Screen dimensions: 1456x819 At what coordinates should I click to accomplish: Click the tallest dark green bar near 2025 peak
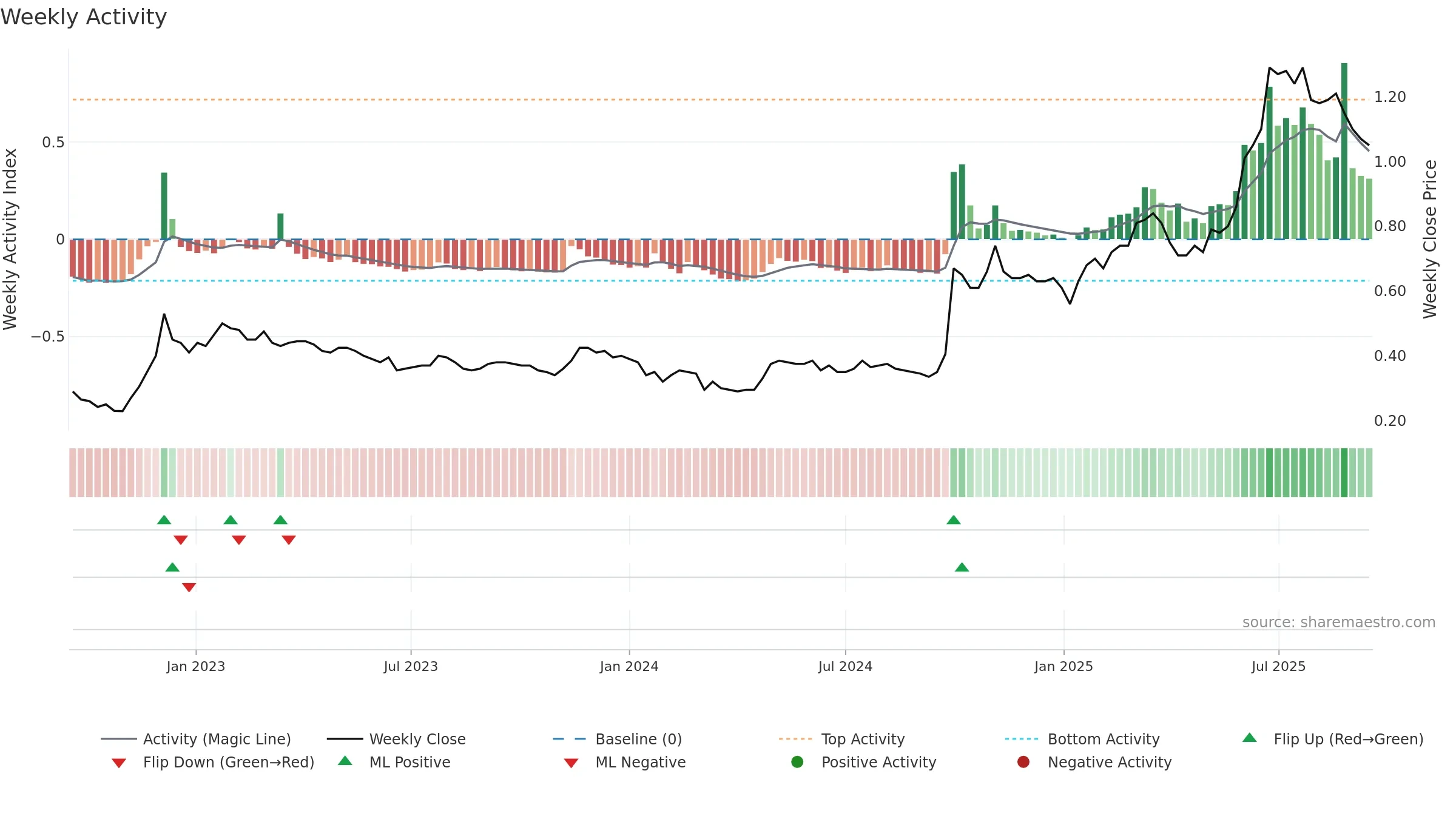[1344, 151]
